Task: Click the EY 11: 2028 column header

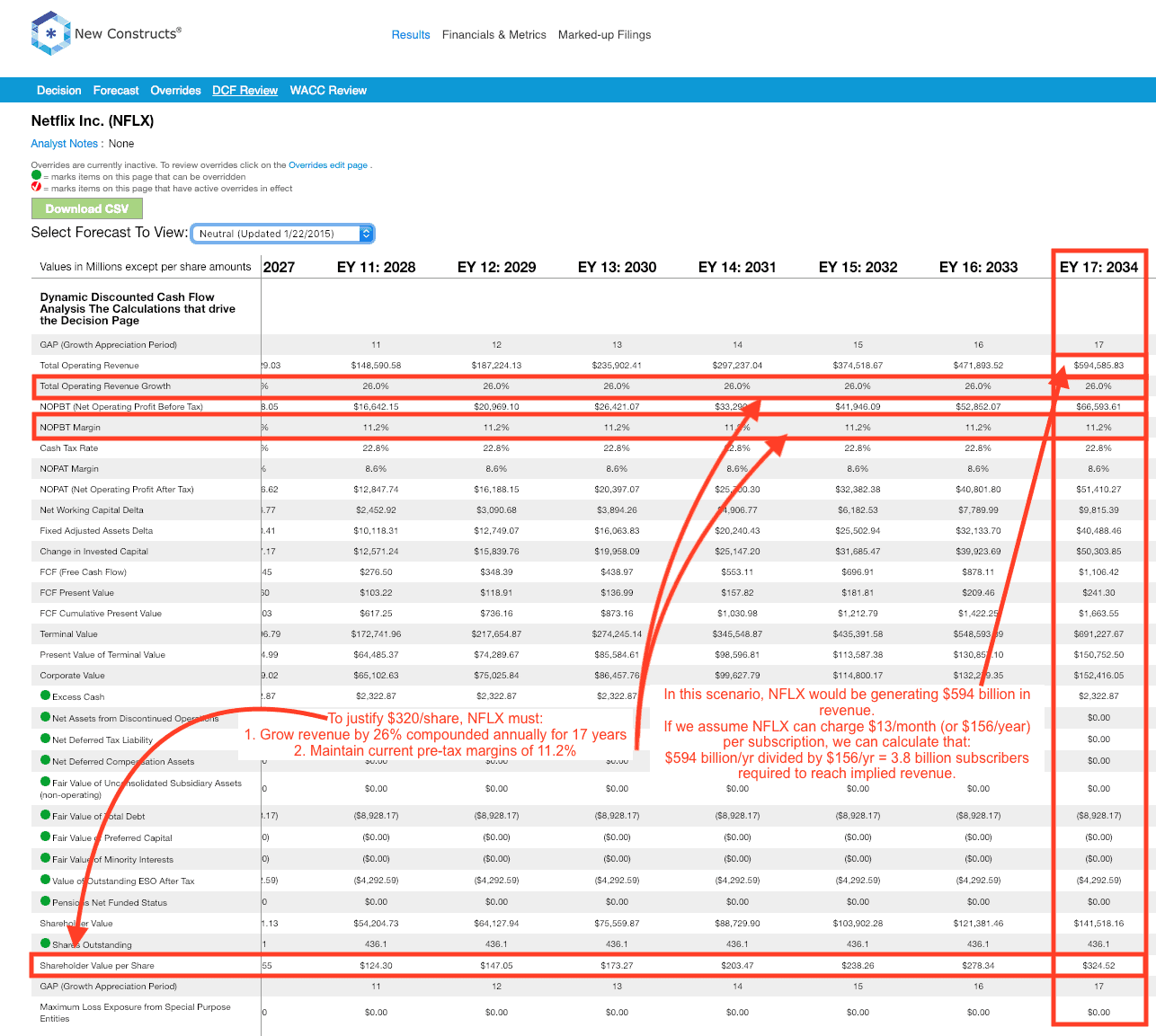Action: point(376,267)
